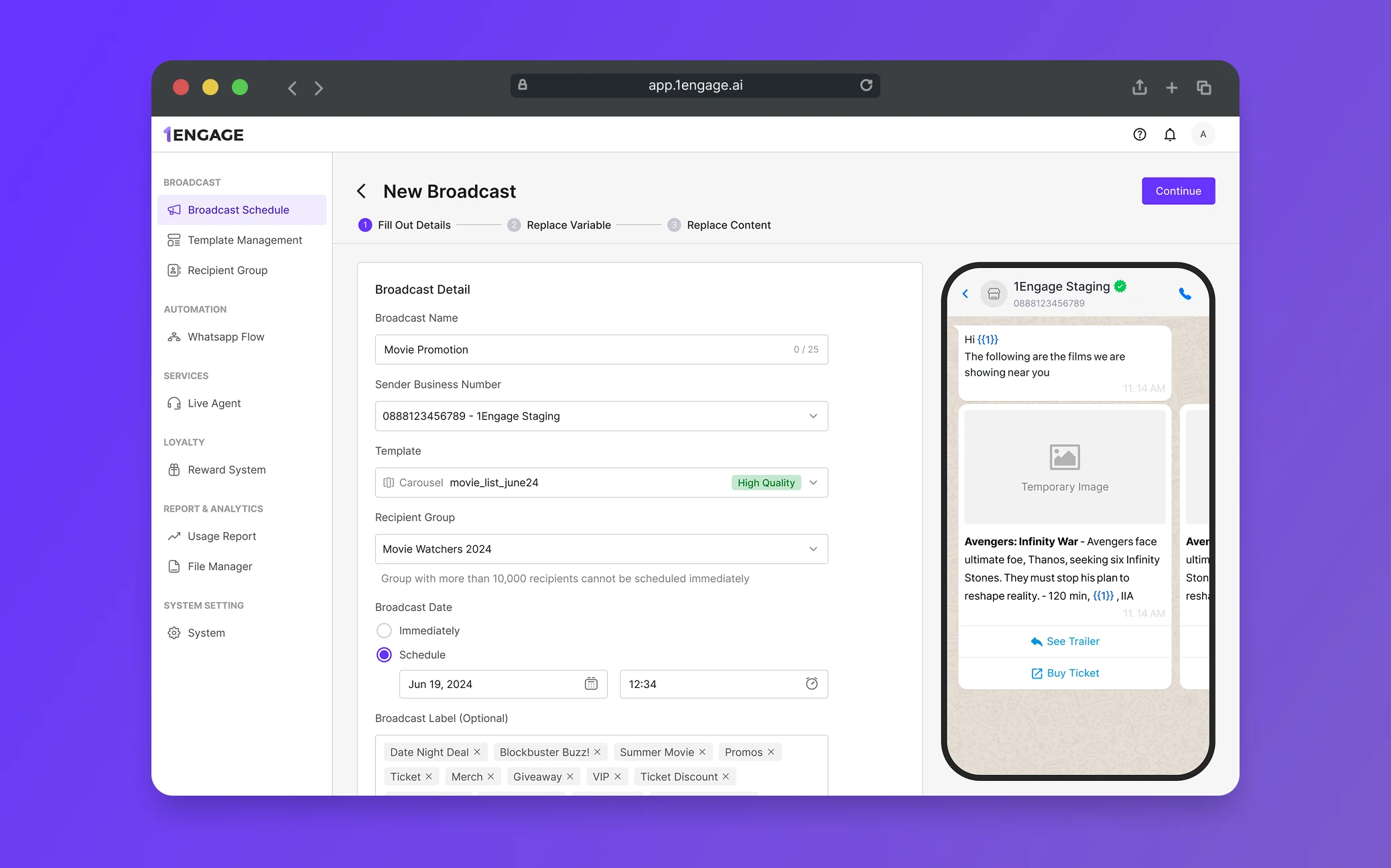1391x868 pixels.
Task: Jump to Replace Variable step
Action: click(559, 225)
